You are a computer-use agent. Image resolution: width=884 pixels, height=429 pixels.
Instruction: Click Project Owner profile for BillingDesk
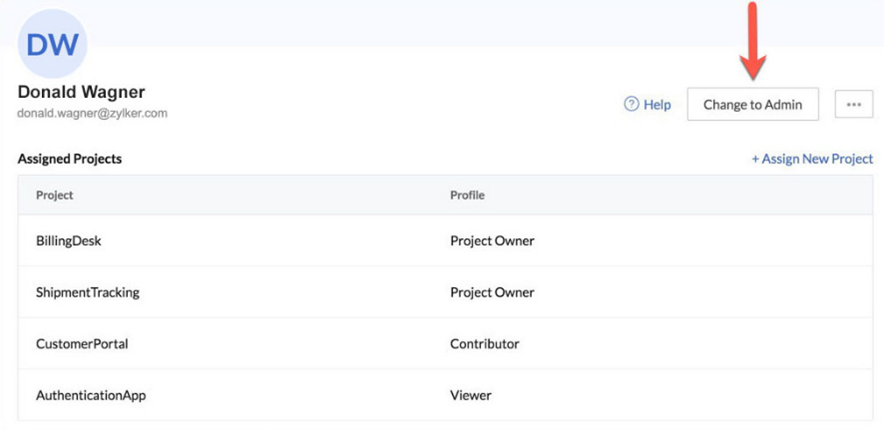[x=492, y=241]
